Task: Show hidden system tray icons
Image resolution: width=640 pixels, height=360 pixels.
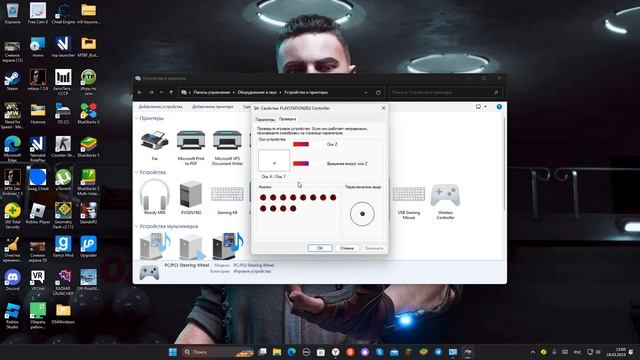Action: coord(533,352)
